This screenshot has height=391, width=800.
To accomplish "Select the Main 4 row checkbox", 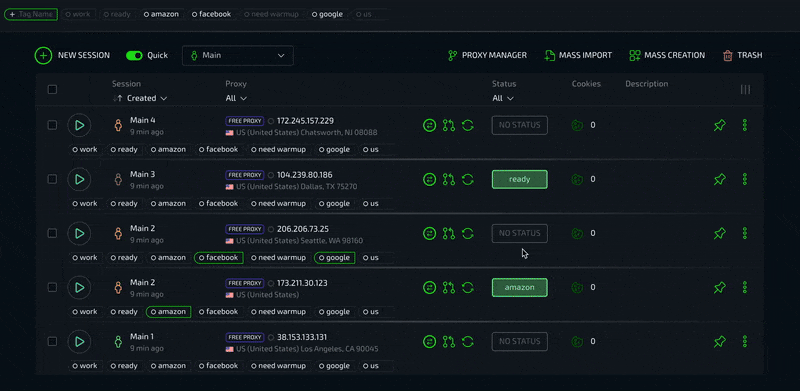I will (x=52, y=125).
